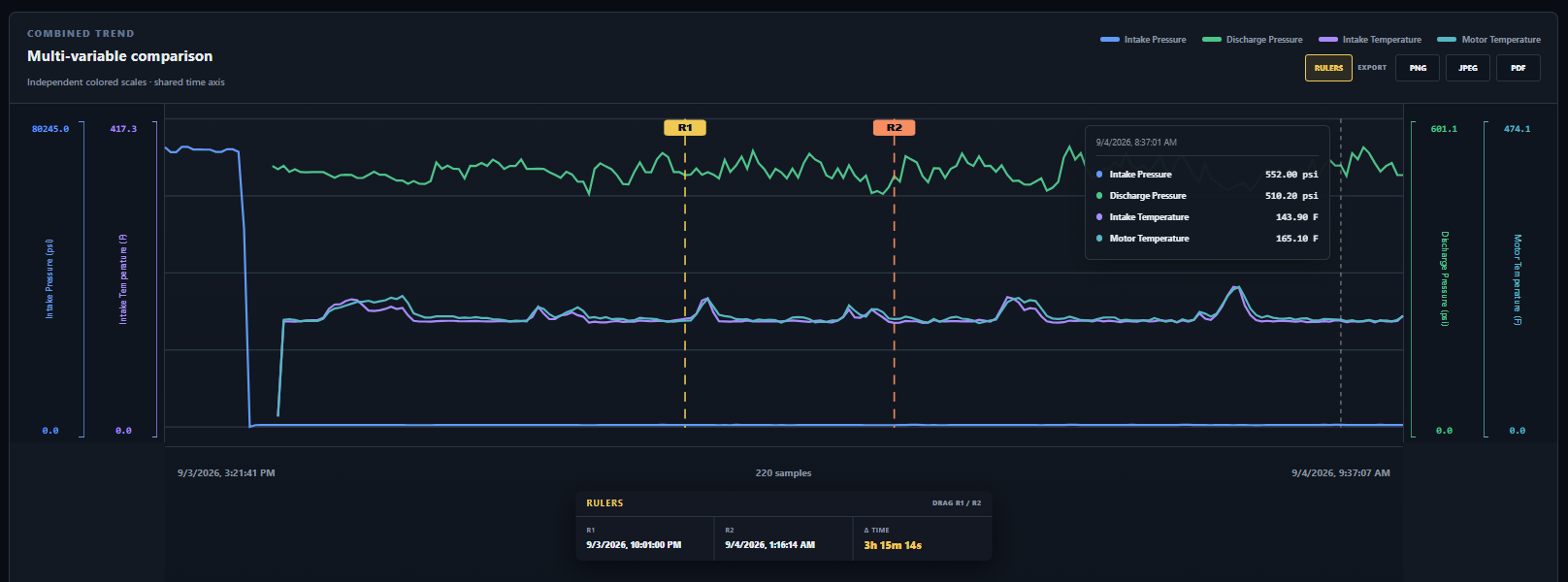
Task: Toggle Intake Temperature legend series
Action: (1370, 40)
